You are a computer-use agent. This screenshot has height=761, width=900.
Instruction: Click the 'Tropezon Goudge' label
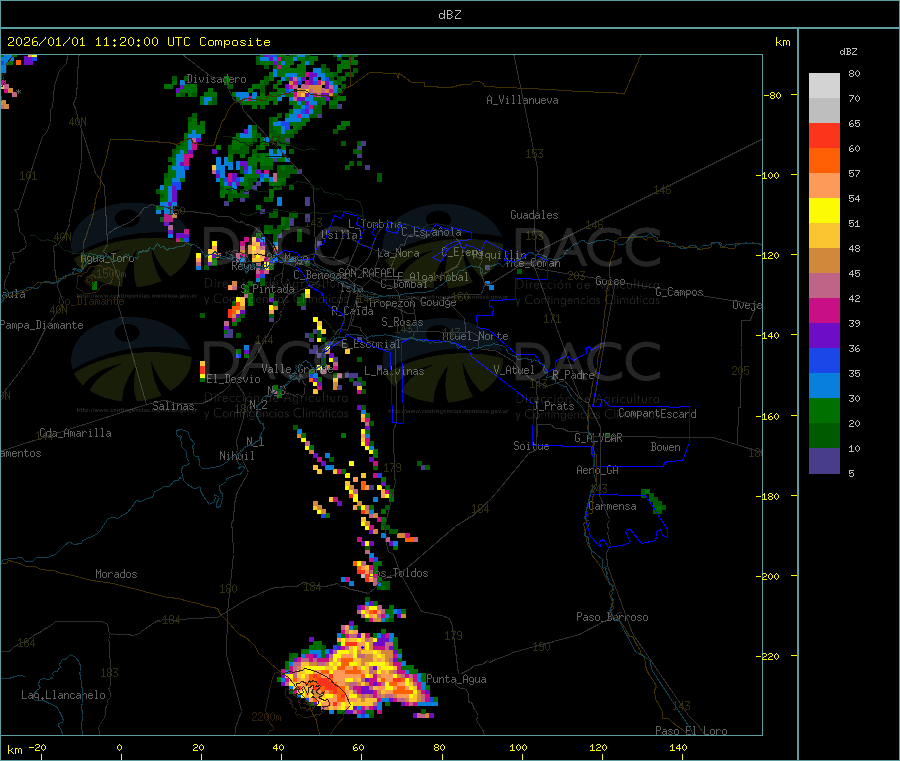pyautogui.click(x=412, y=302)
